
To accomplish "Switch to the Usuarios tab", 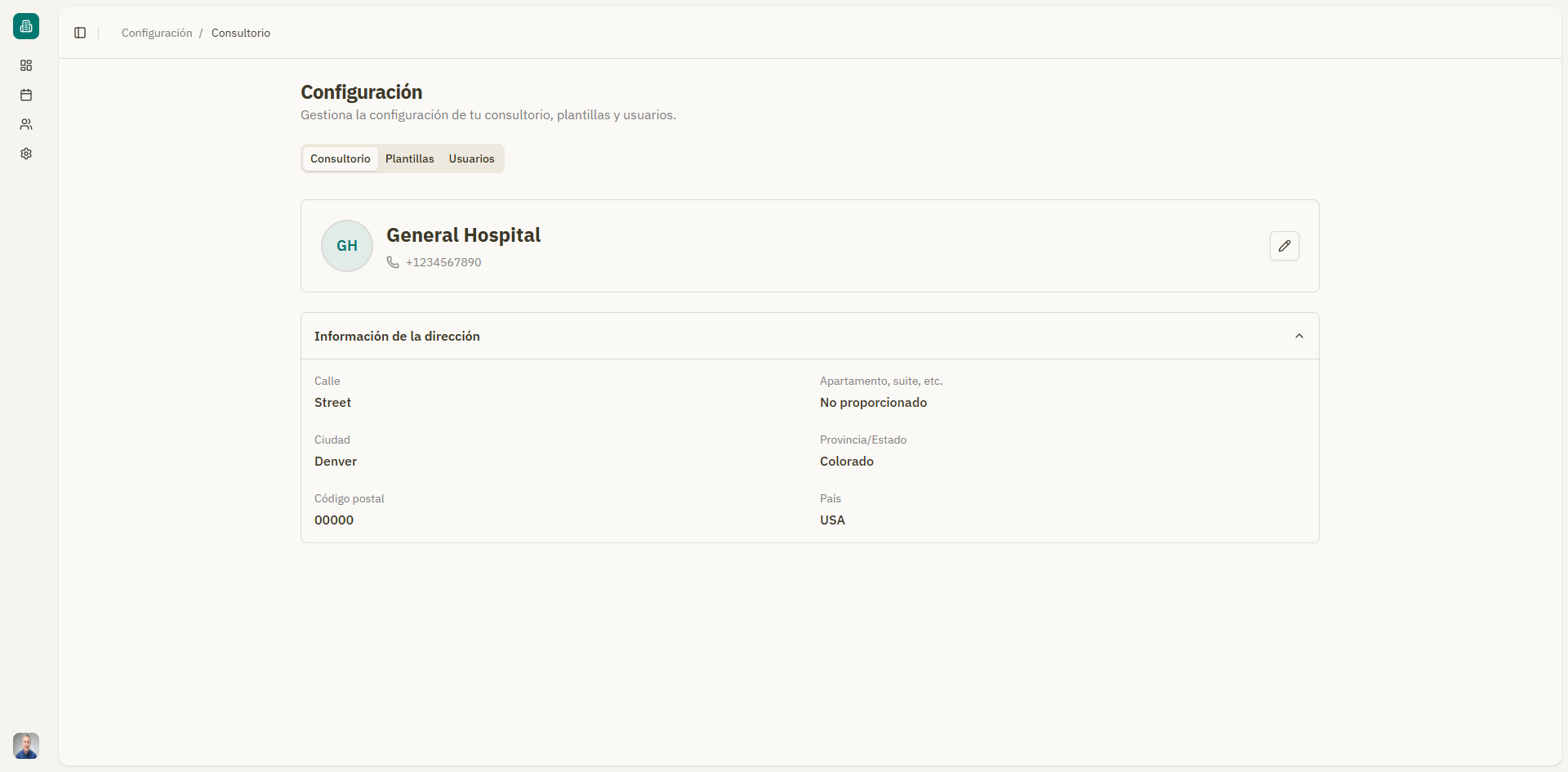I will [x=471, y=158].
